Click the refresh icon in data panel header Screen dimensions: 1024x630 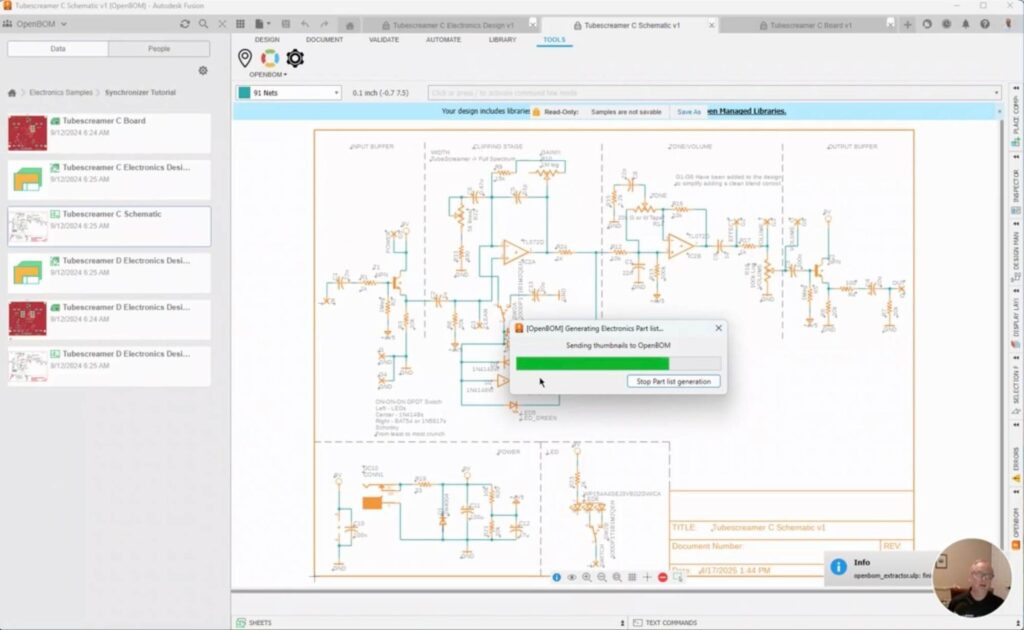pos(185,24)
